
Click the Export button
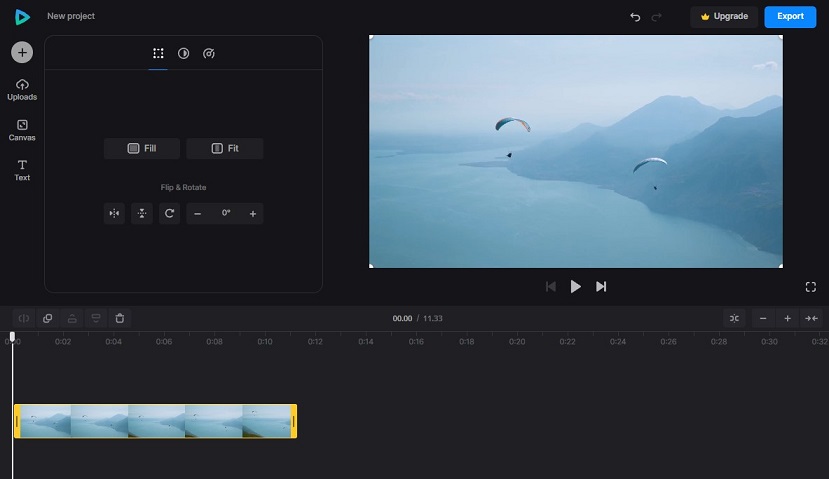point(790,17)
